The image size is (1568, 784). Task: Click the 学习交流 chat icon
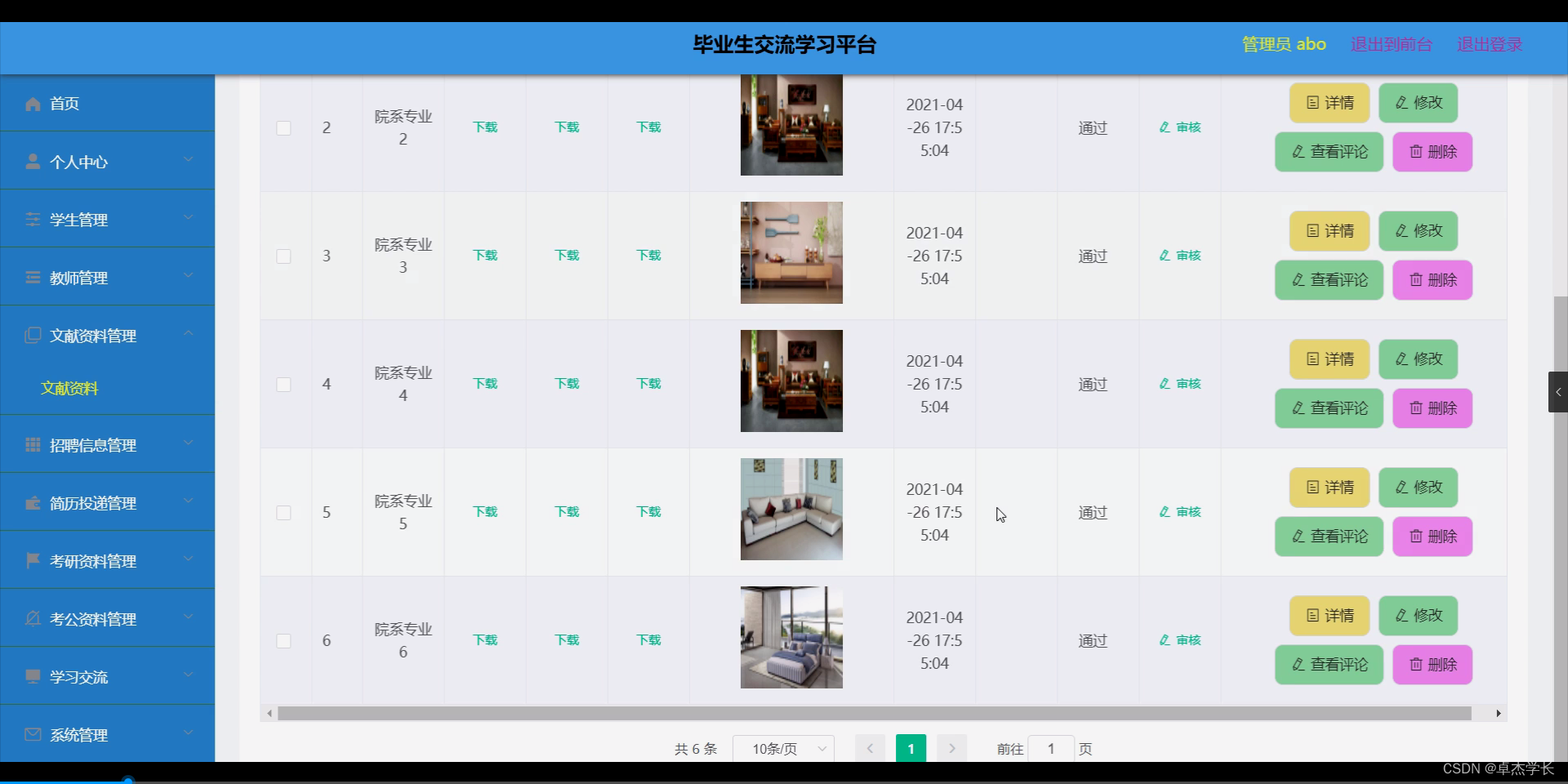point(33,676)
